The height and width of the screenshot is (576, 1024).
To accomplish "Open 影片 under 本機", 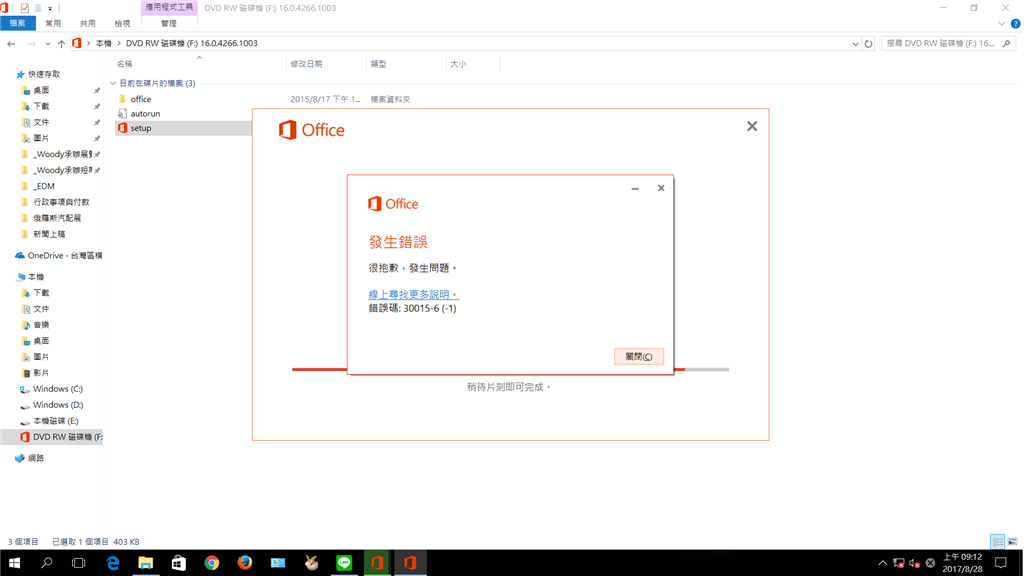I will [x=41, y=373].
